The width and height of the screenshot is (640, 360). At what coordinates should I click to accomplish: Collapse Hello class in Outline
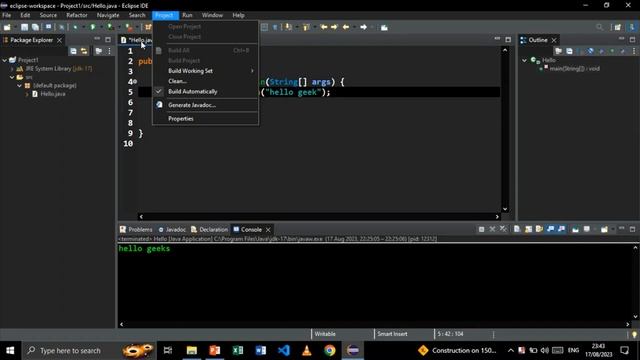[x=524, y=60]
